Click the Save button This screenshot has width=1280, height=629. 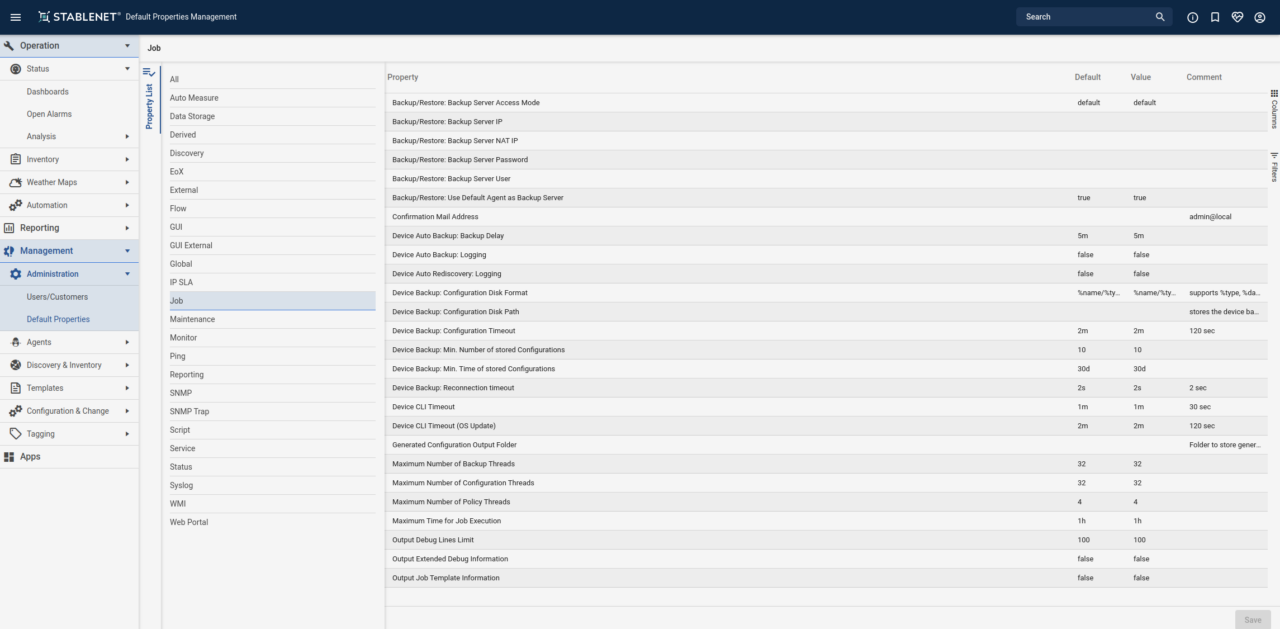pos(1252,620)
